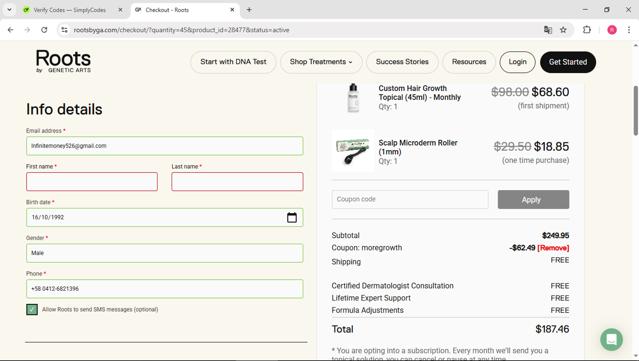Image resolution: width=639 pixels, height=361 pixels.
Task: Click the Total $187.46 amount
Action: 552,329
